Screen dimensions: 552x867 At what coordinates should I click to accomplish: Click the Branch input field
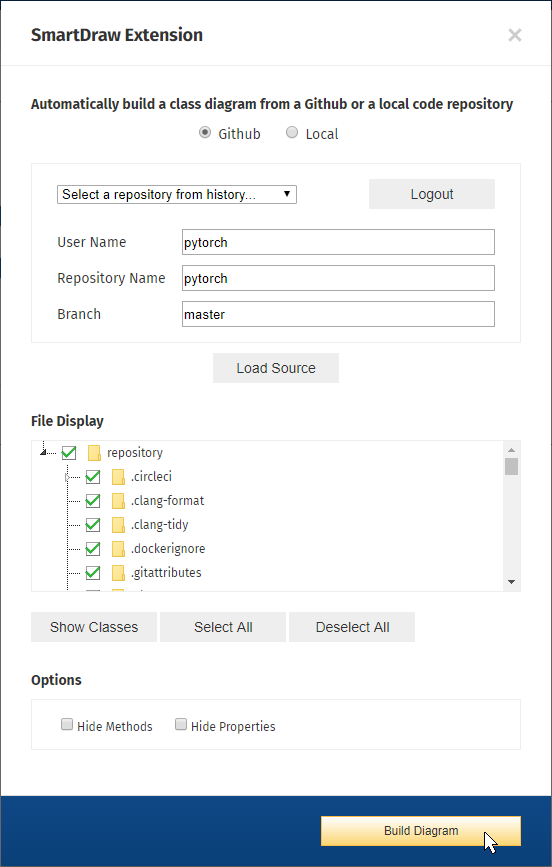[339, 315]
